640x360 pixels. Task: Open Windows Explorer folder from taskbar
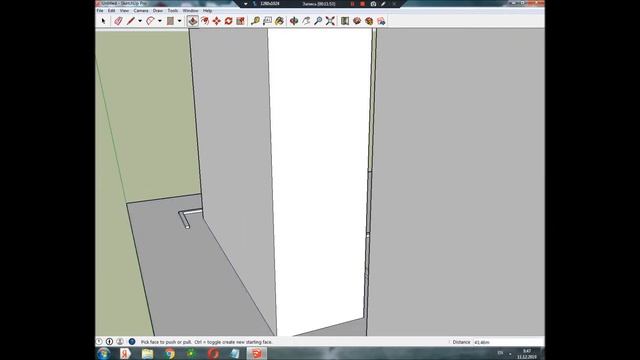[x=147, y=353]
